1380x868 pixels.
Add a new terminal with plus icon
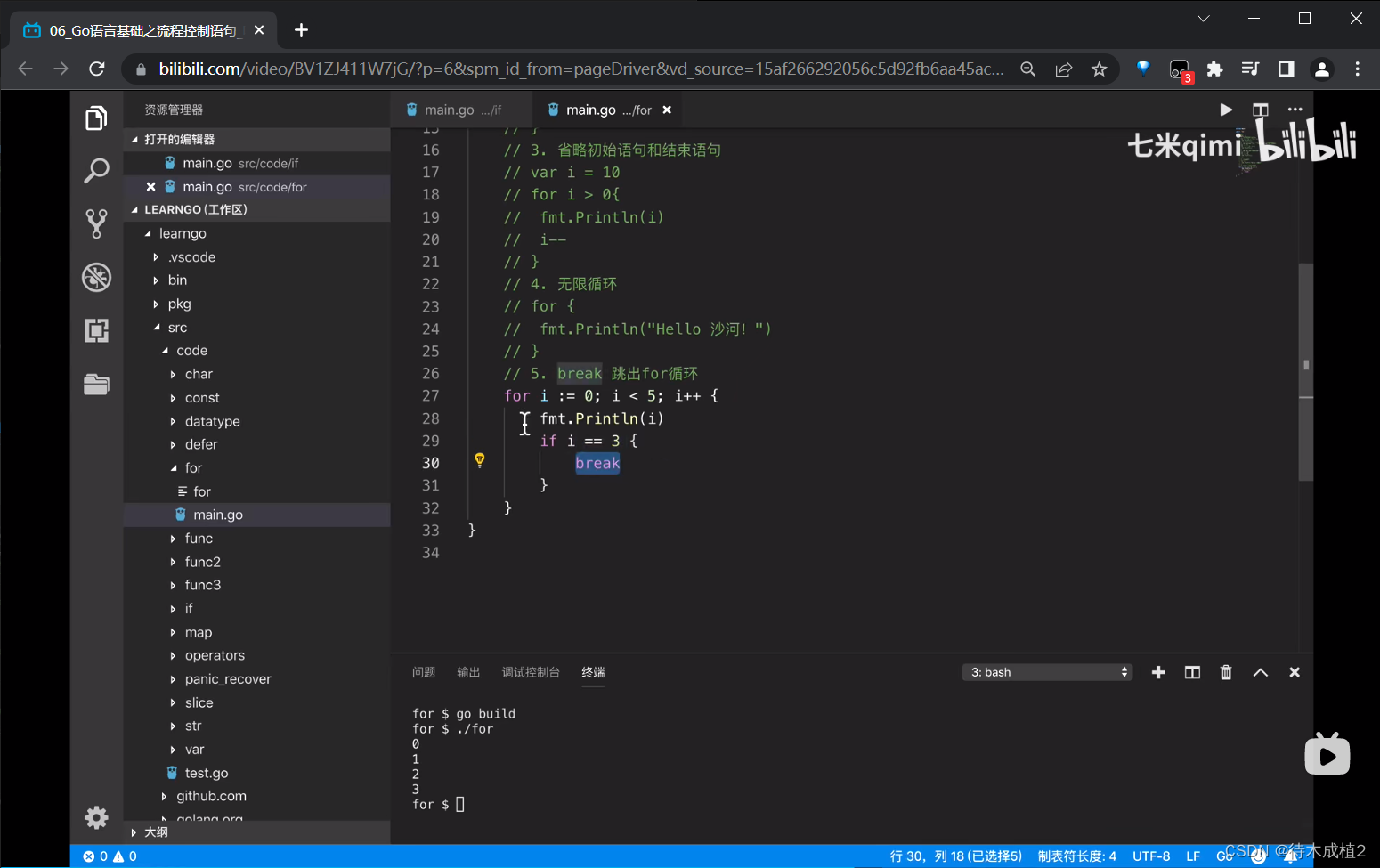[1158, 672]
